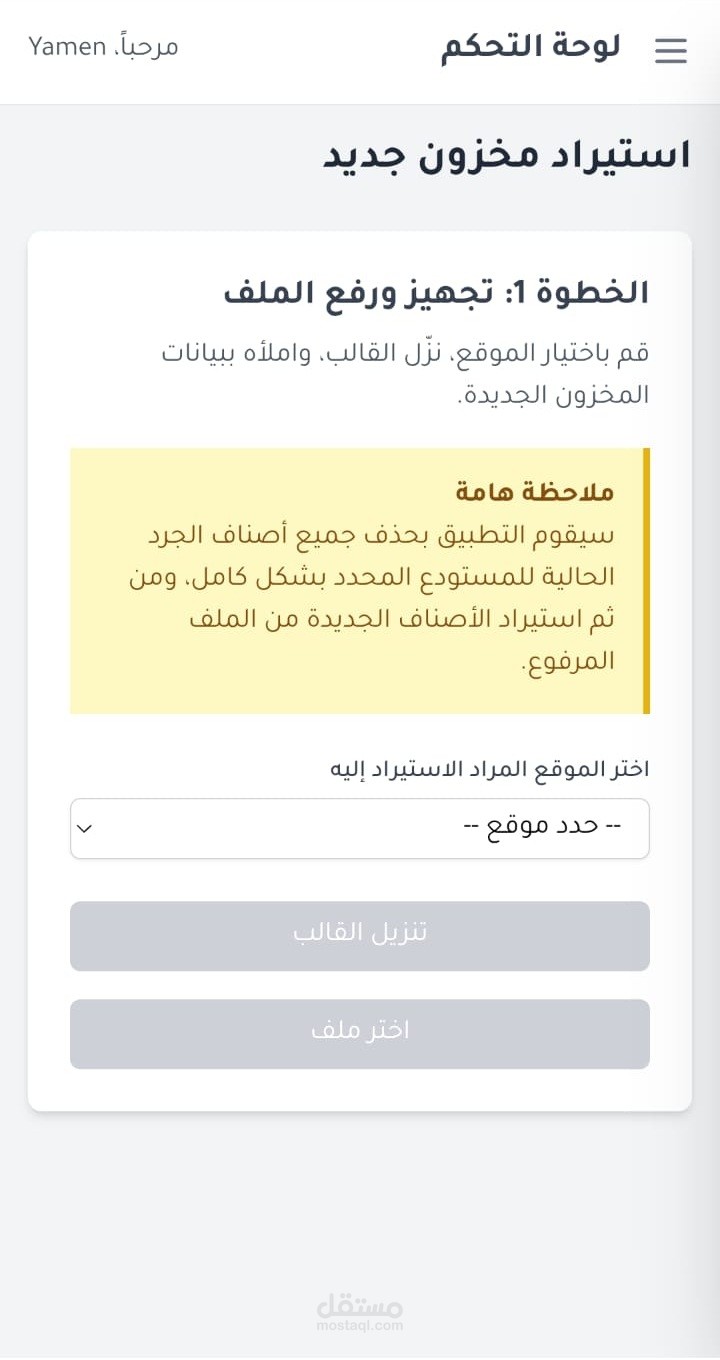Click empty header space between title and greeting
Image resolution: width=720 pixels, height=1360 pixels.
(310, 50)
